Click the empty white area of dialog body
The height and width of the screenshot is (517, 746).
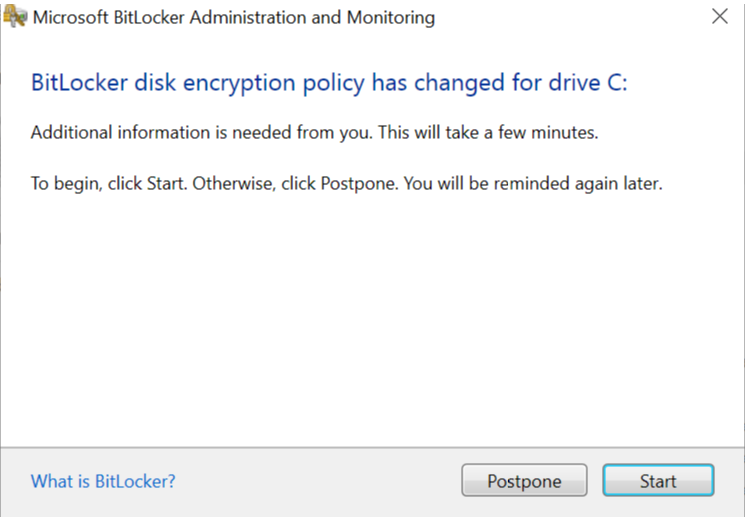click(x=372, y=320)
